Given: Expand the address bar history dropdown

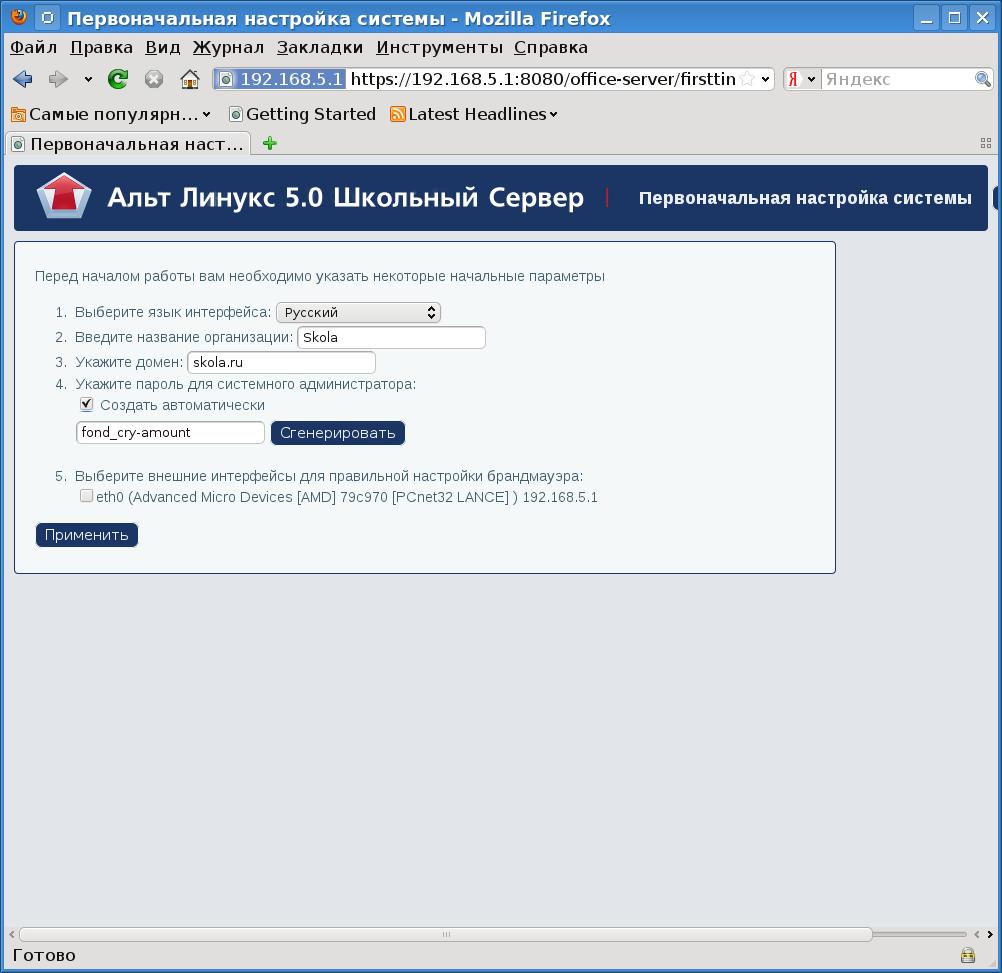Looking at the screenshot, I should [766, 79].
